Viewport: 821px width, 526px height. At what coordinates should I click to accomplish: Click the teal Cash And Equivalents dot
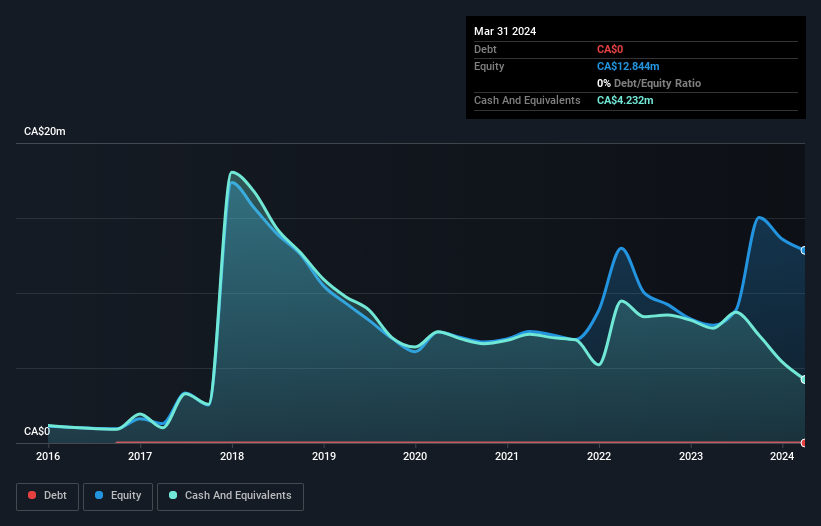click(x=173, y=495)
